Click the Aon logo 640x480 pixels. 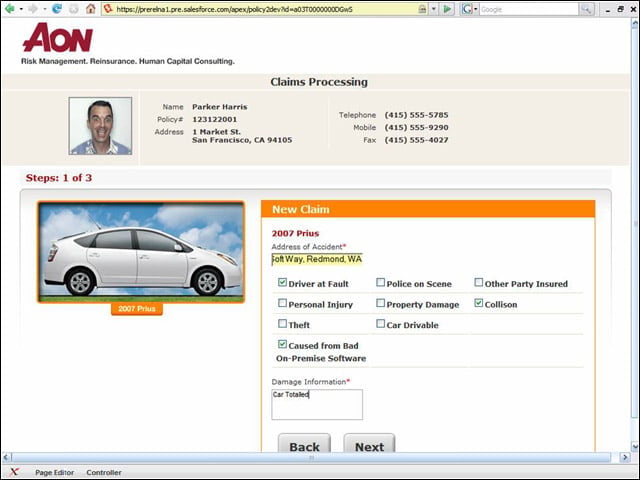(x=58, y=38)
